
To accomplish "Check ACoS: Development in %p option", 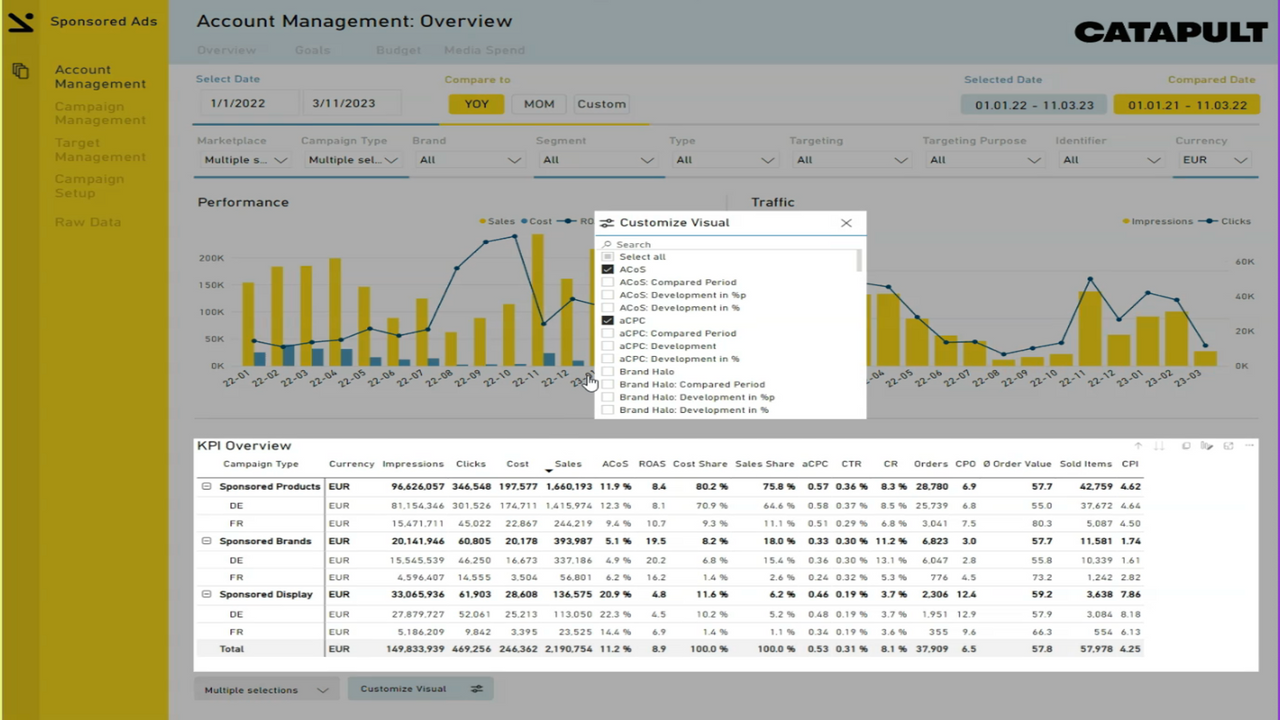I will (607, 295).
